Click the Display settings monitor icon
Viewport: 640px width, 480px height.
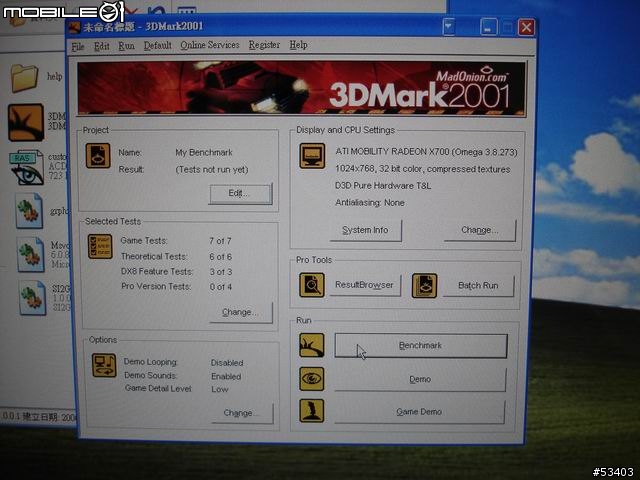[312, 156]
